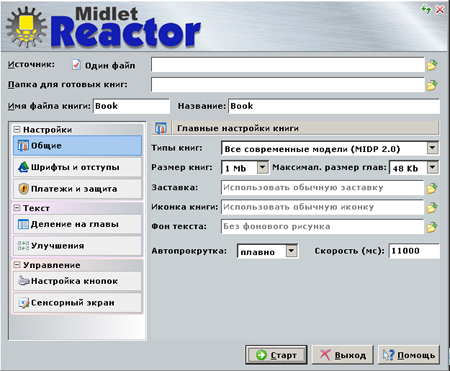Image resolution: width=450 pixels, height=371 pixels.
Task: Open the Улучшения page
Action: click(x=77, y=246)
